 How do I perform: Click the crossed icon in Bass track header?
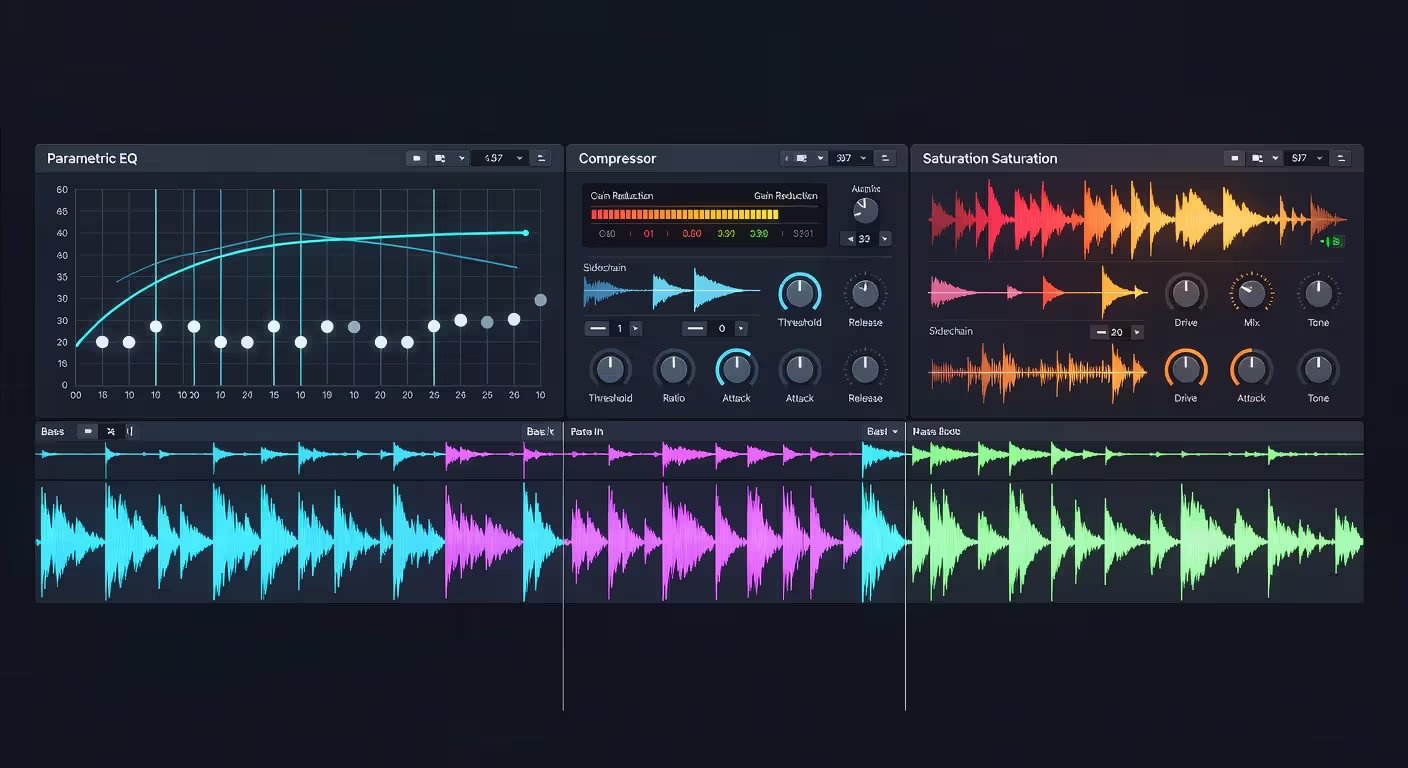coord(111,432)
